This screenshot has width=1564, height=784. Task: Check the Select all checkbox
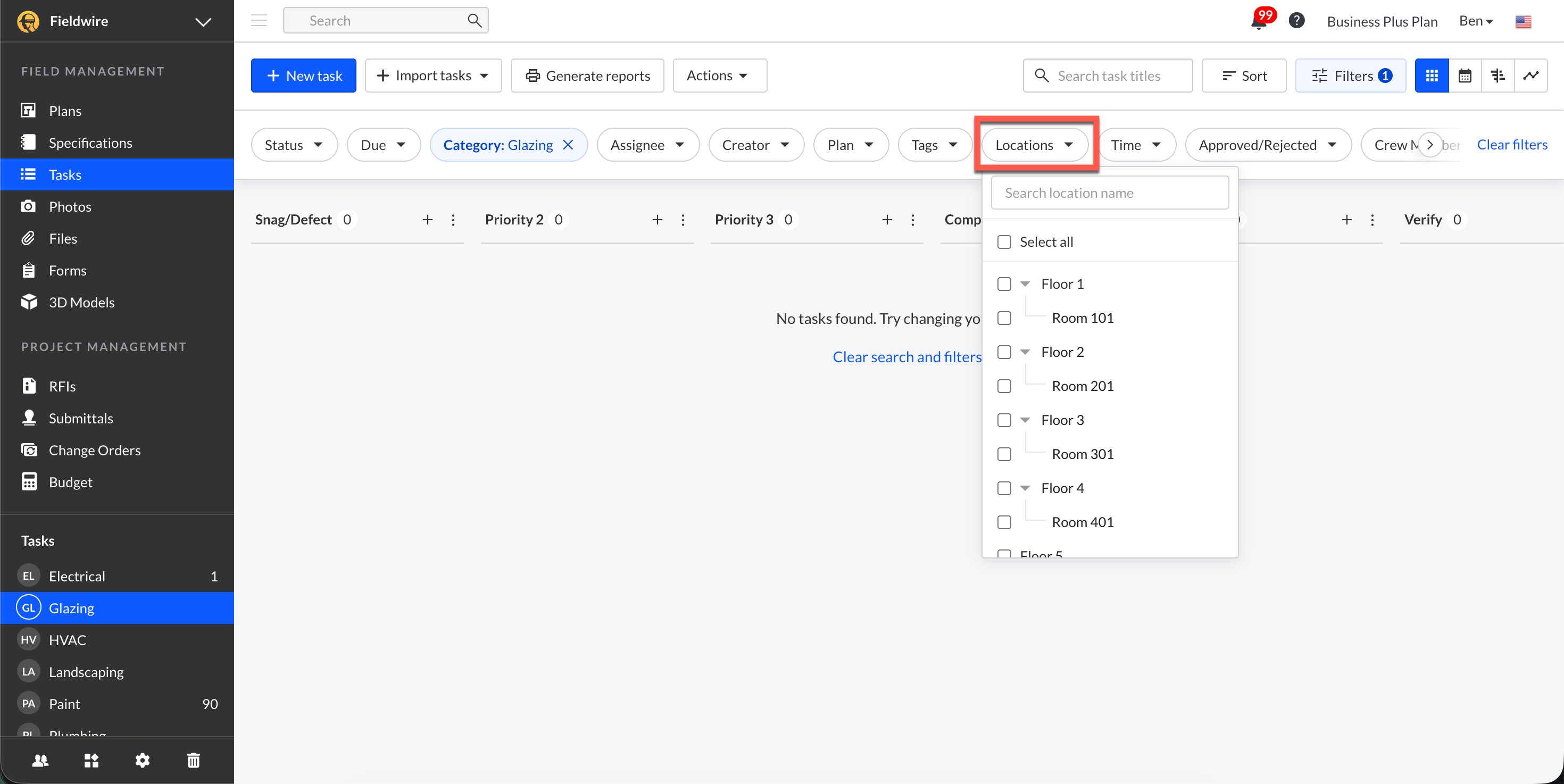1004,242
